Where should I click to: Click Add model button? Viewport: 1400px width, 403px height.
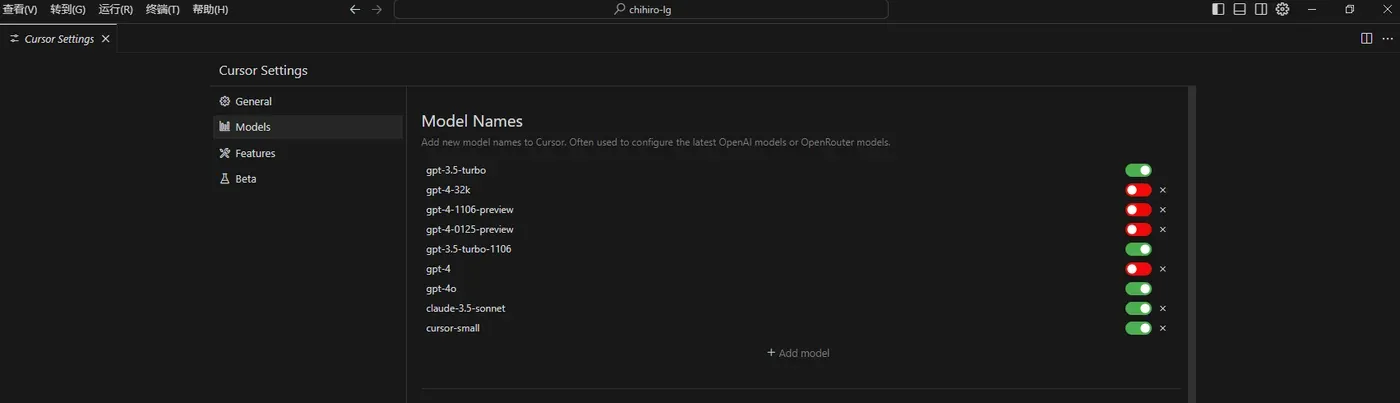tap(798, 353)
